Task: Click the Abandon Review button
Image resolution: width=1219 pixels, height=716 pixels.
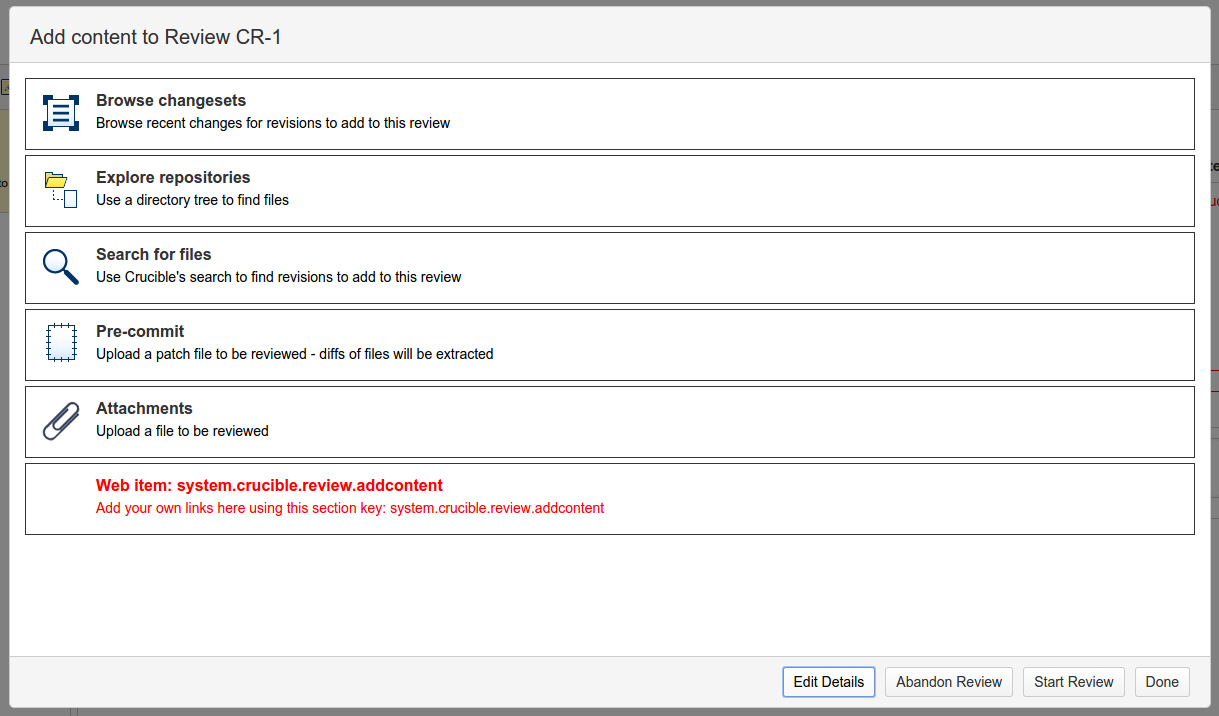Action: pos(949,682)
